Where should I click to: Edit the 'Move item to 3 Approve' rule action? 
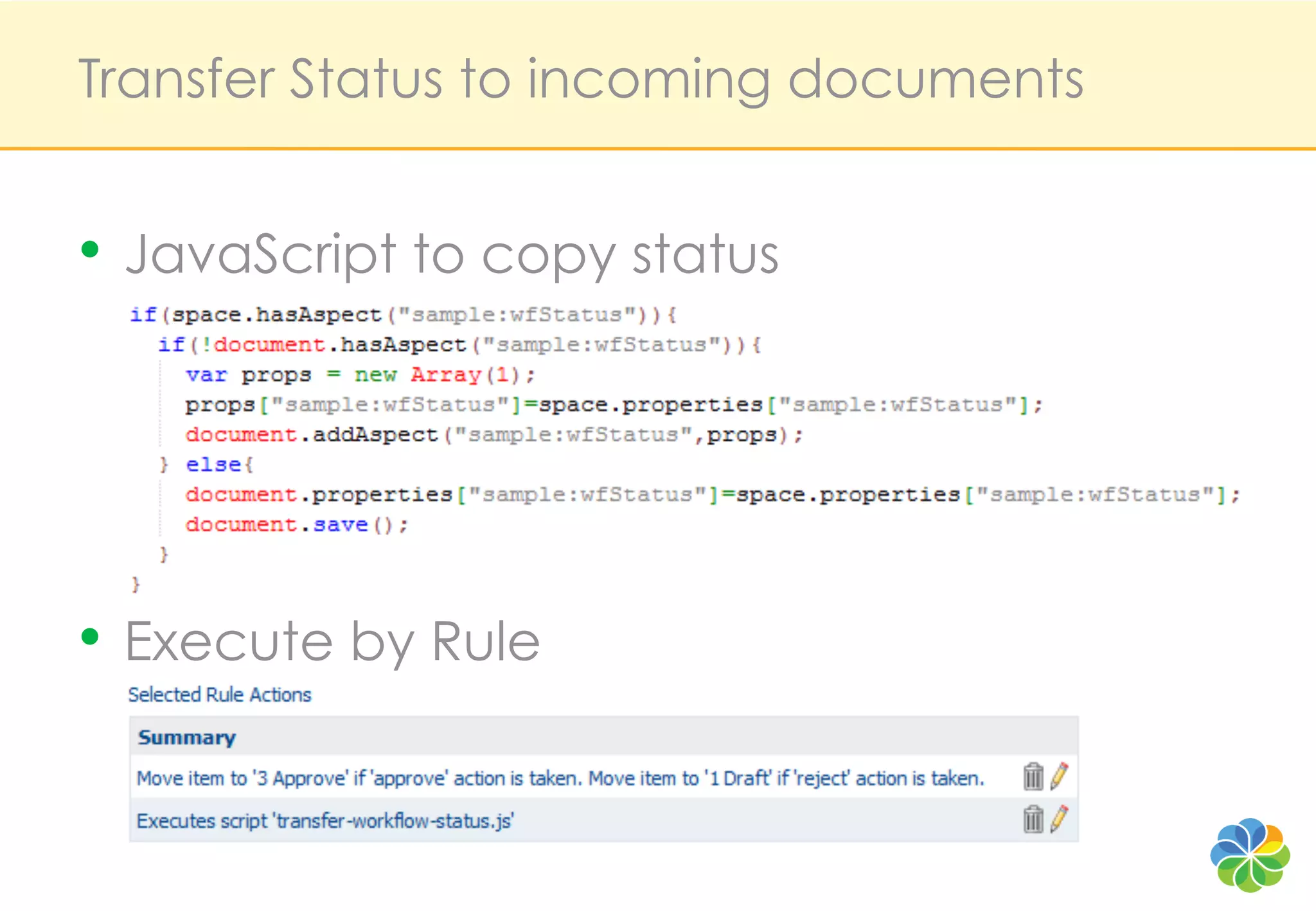point(1059,776)
